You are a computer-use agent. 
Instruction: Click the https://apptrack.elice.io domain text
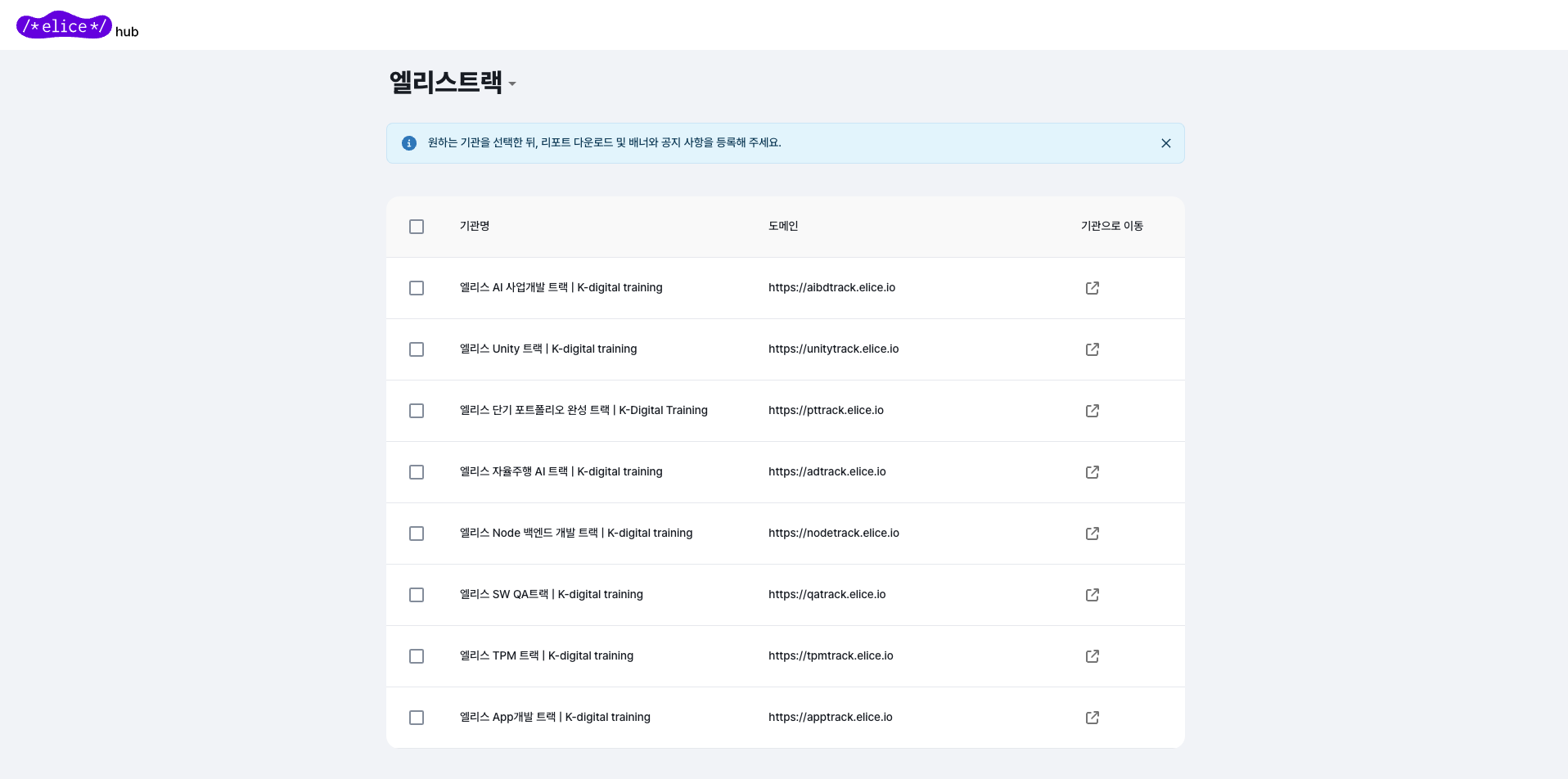point(831,717)
